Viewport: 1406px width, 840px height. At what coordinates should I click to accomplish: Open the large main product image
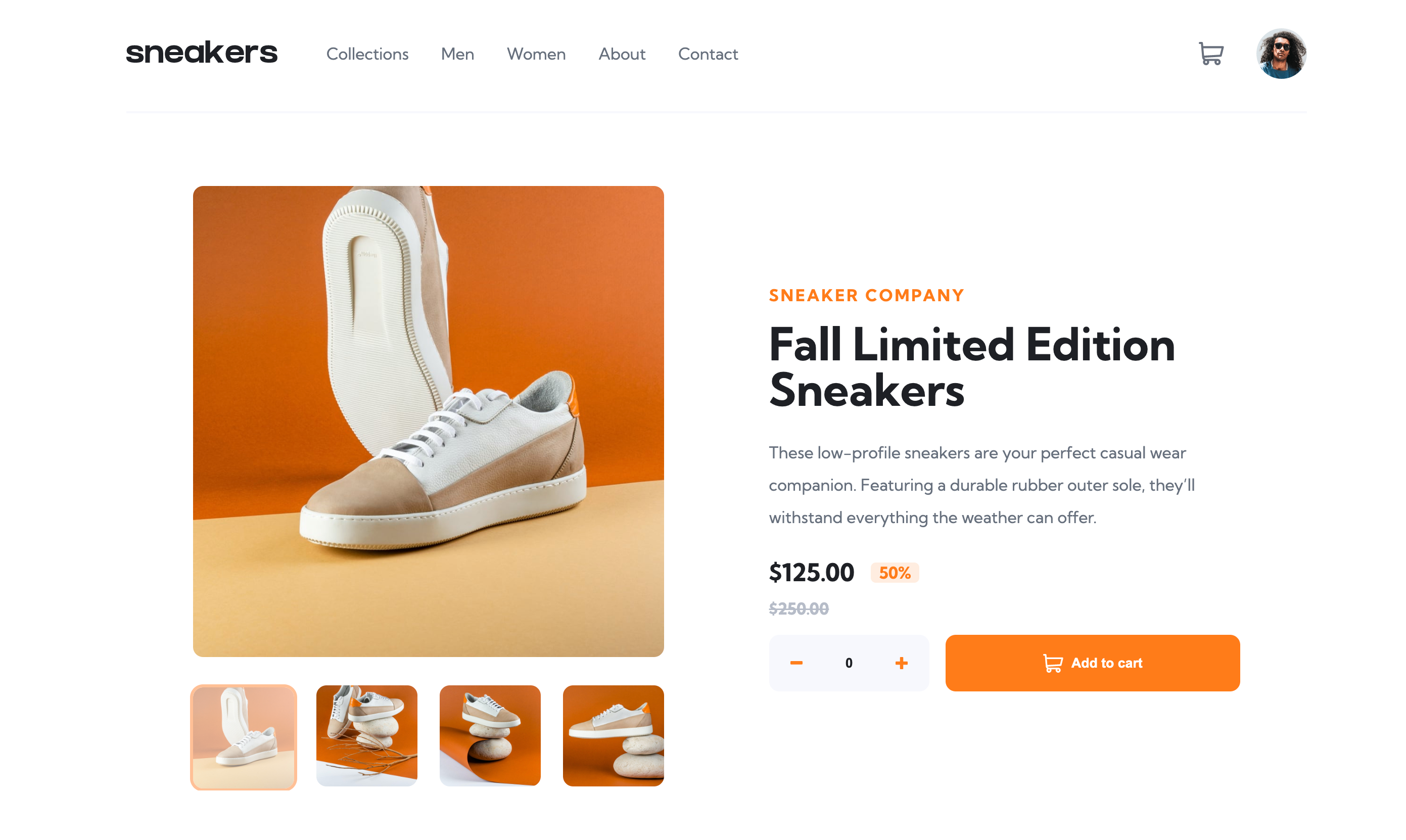click(x=429, y=421)
